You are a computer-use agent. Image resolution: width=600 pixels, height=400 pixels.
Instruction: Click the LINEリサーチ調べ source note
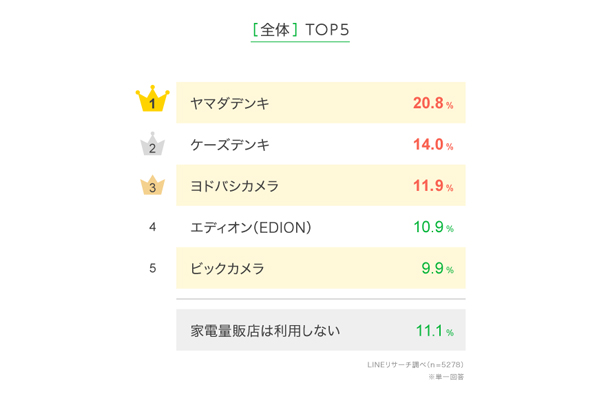(x=415, y=365)
